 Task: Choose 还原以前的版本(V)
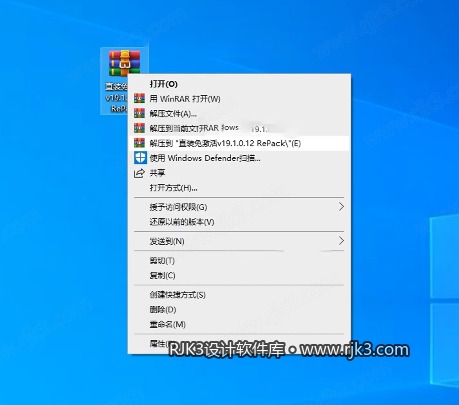239,222
